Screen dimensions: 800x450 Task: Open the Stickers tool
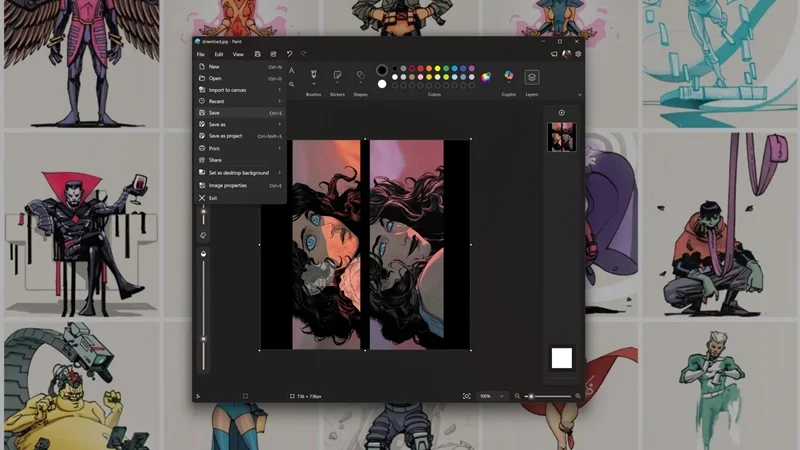point(337,75)
